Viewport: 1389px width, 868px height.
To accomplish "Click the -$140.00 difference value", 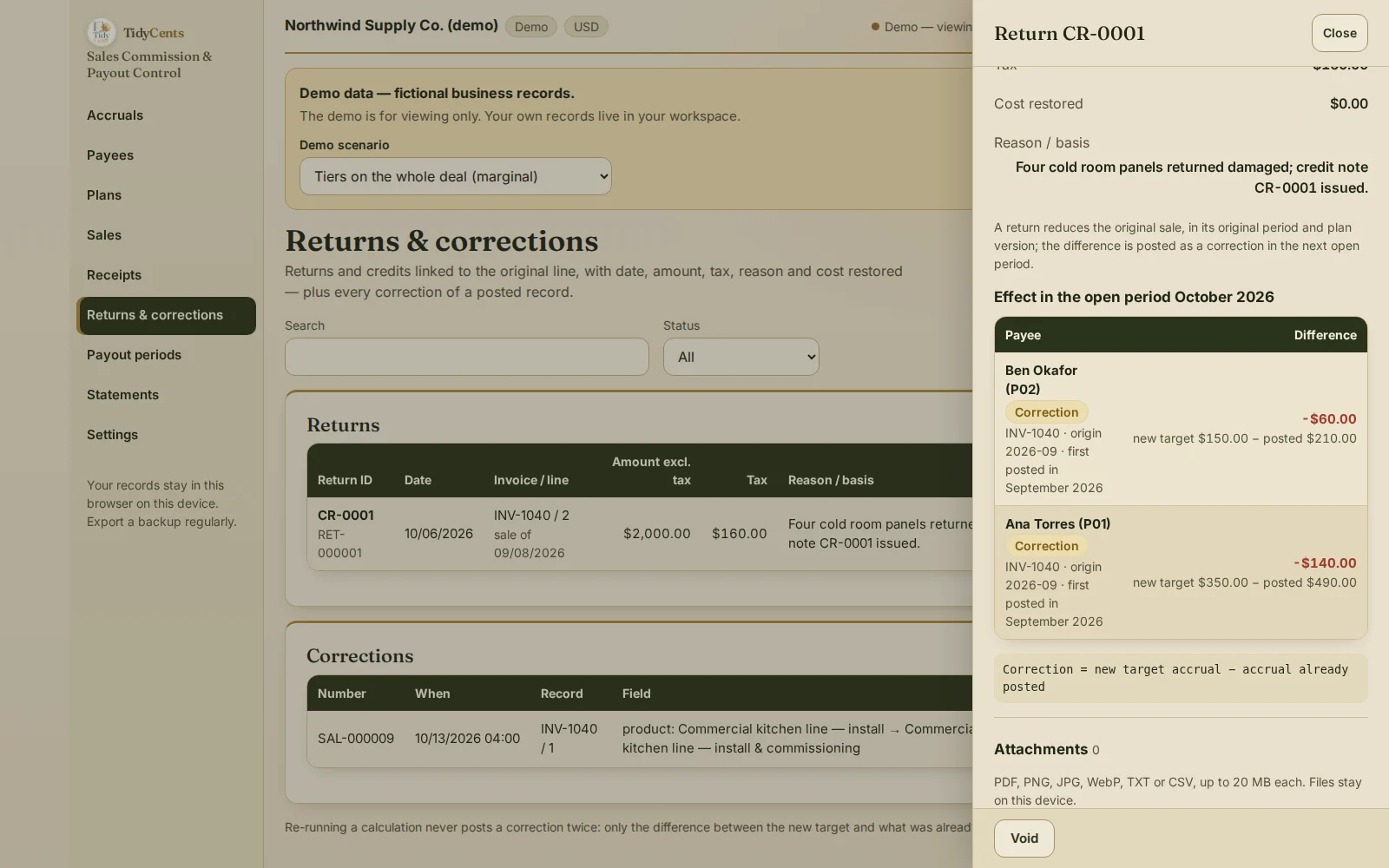I will coord(1325,562).
